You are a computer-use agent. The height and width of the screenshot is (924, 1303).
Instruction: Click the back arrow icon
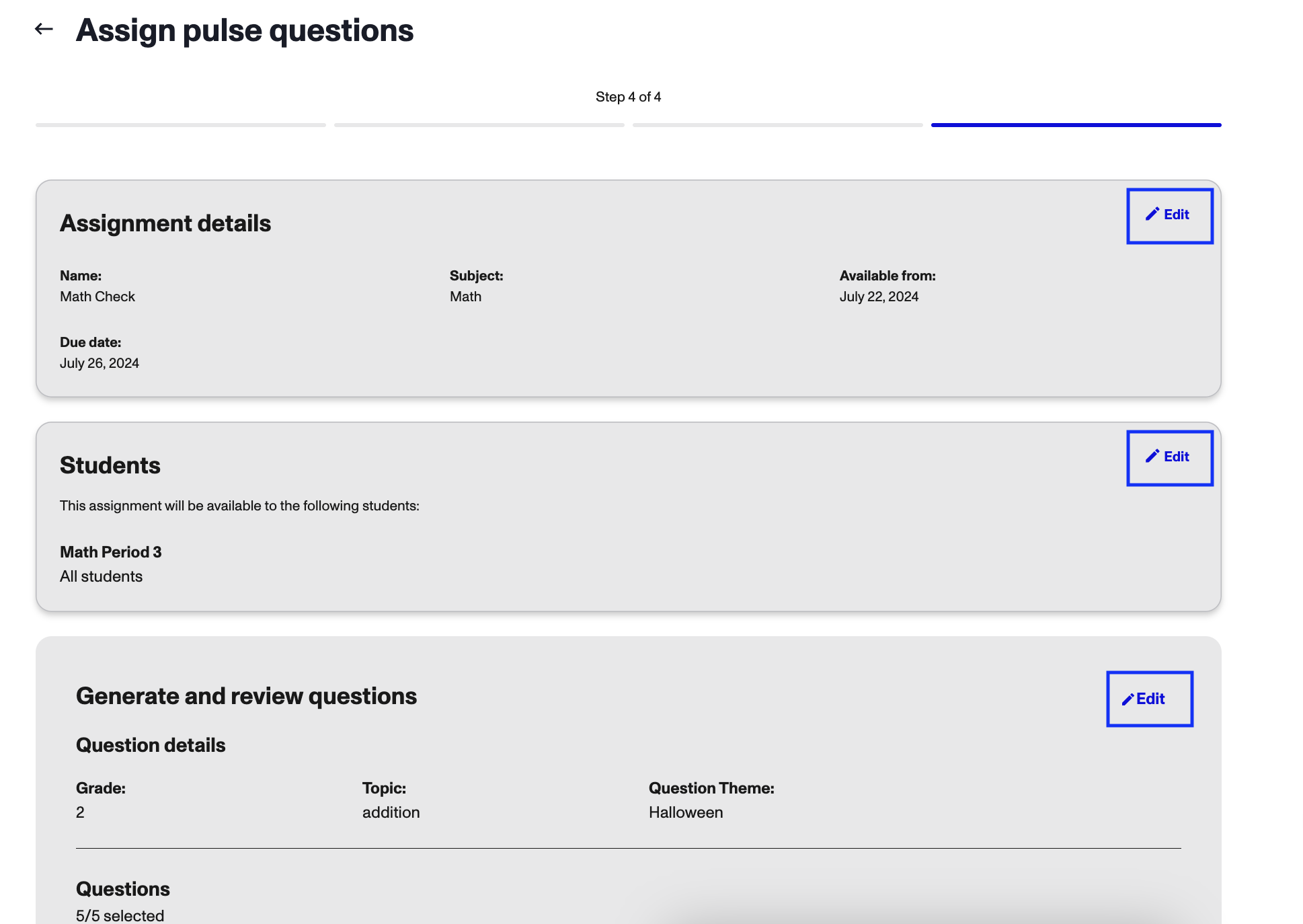pos(44,29)
